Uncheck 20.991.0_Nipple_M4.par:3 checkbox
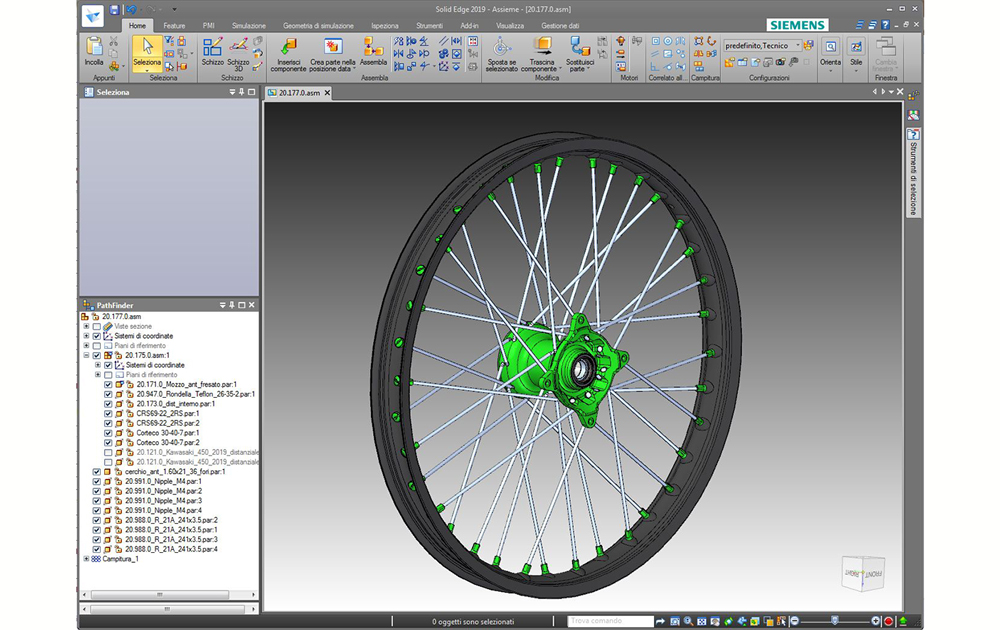 coord(97,501)
